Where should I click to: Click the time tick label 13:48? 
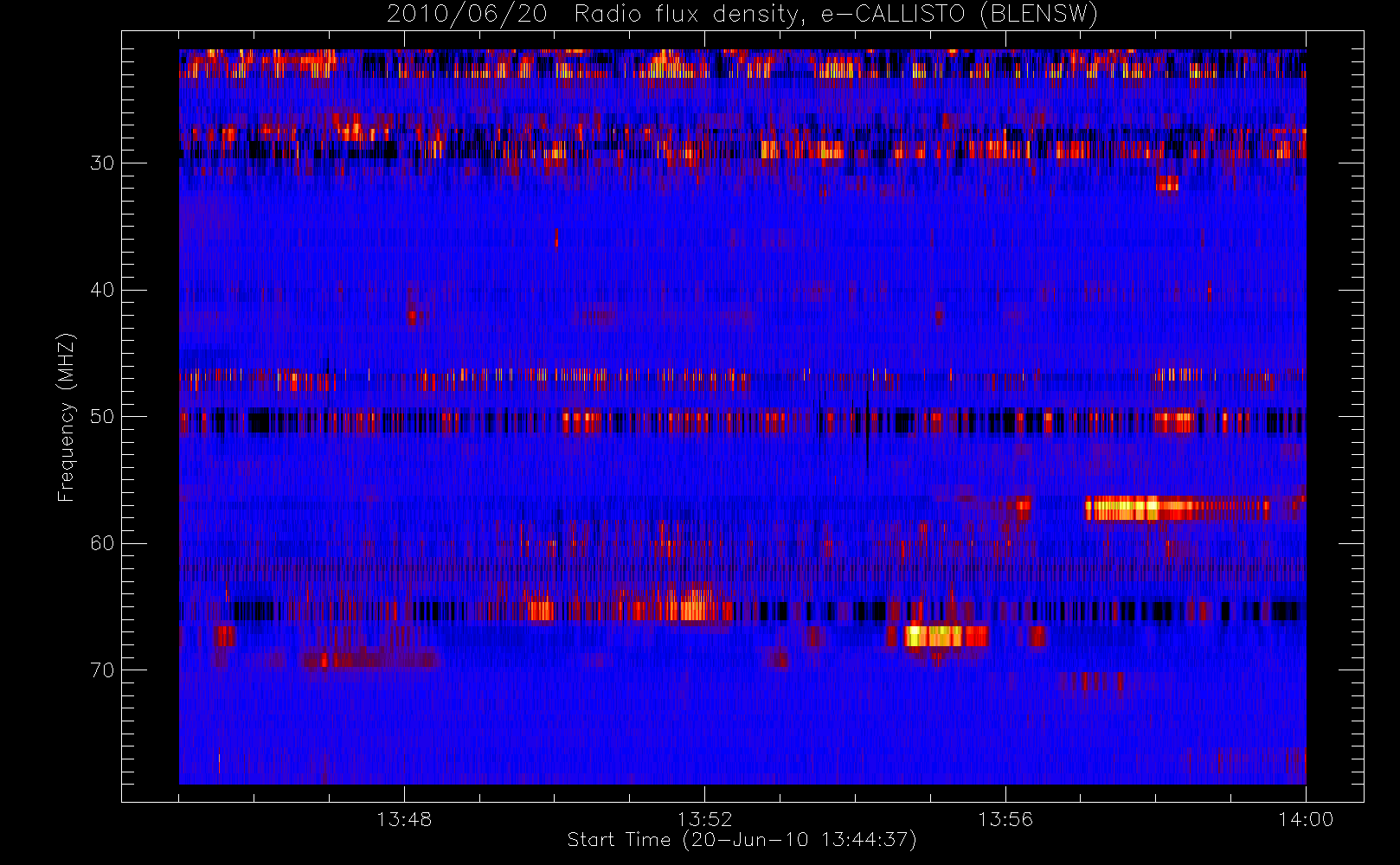point(404,819)
